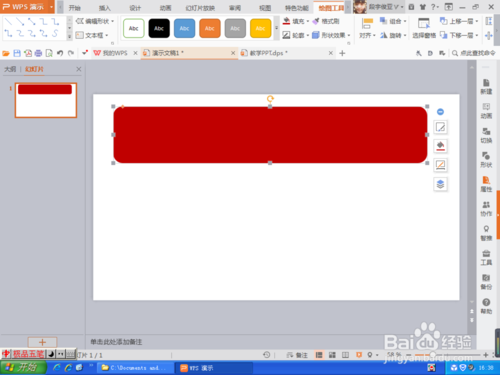This screenshot has width=500, height=375.
Task: Open 形状 shapes in right sidebar
Action: (x=486, y=160)
